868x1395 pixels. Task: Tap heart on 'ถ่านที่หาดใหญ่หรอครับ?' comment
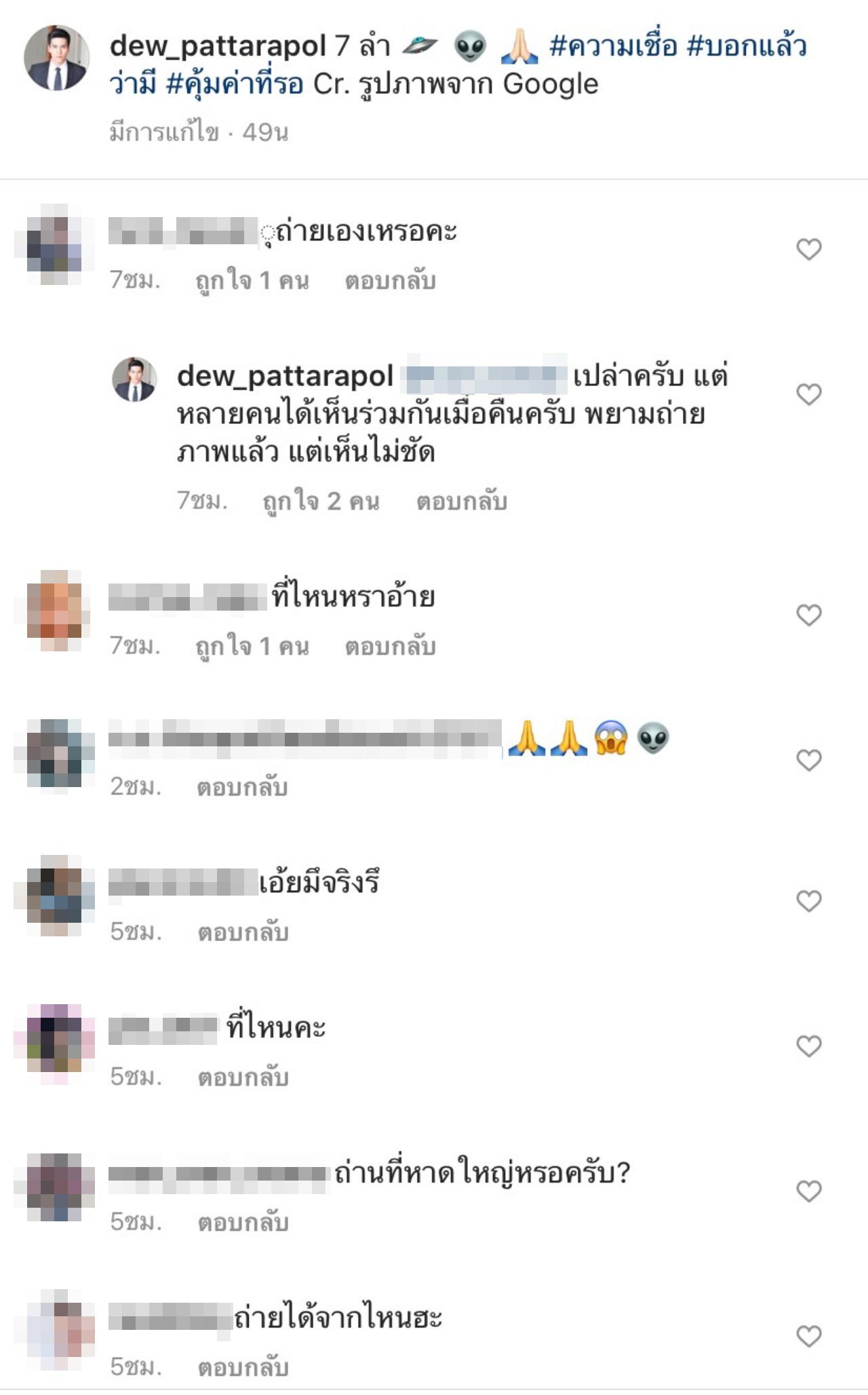(808, 1191)
